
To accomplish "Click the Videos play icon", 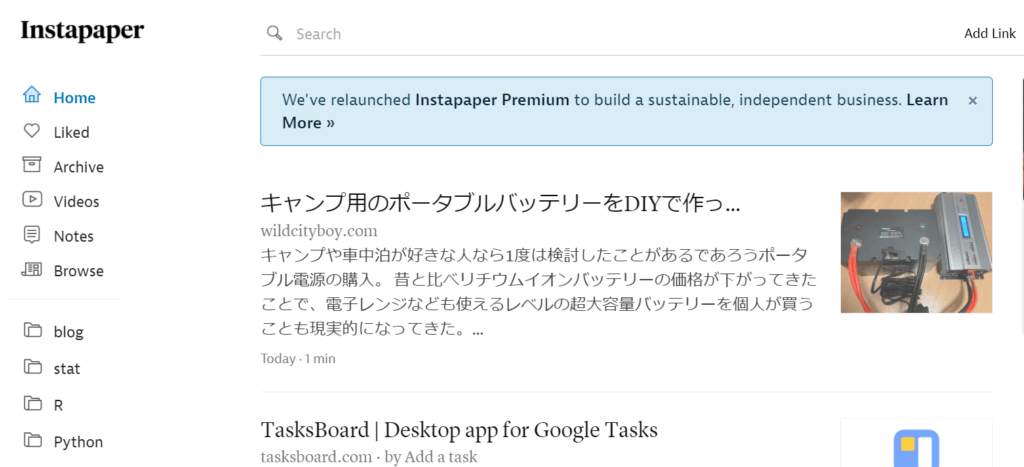I will [x=31, y=199].
